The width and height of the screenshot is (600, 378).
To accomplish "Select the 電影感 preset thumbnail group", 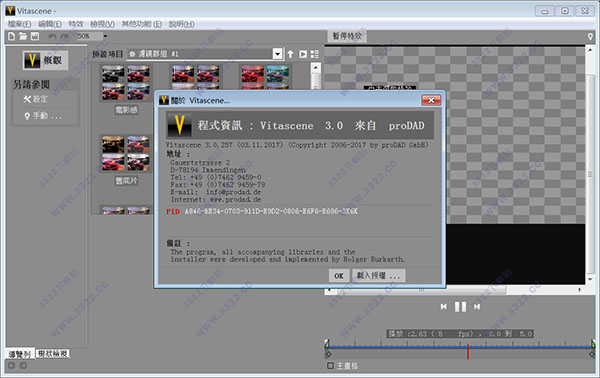I will coord(126,82).
